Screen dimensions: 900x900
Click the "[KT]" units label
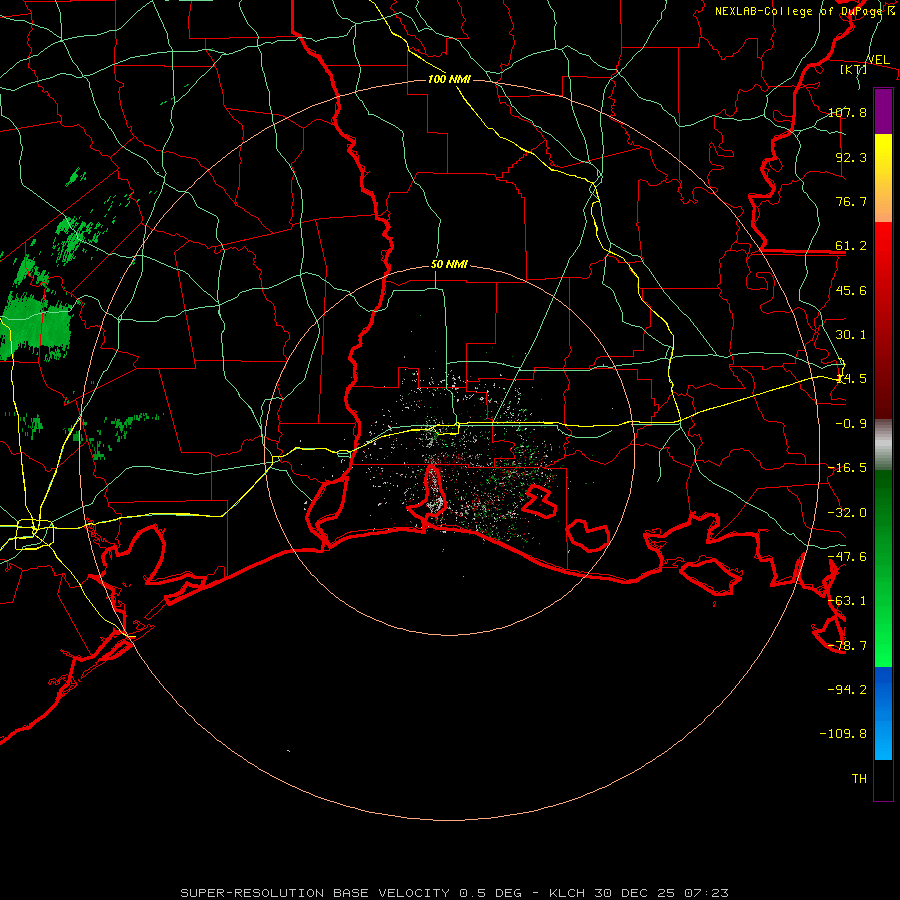pyautogui.click(x=854, y=69)
